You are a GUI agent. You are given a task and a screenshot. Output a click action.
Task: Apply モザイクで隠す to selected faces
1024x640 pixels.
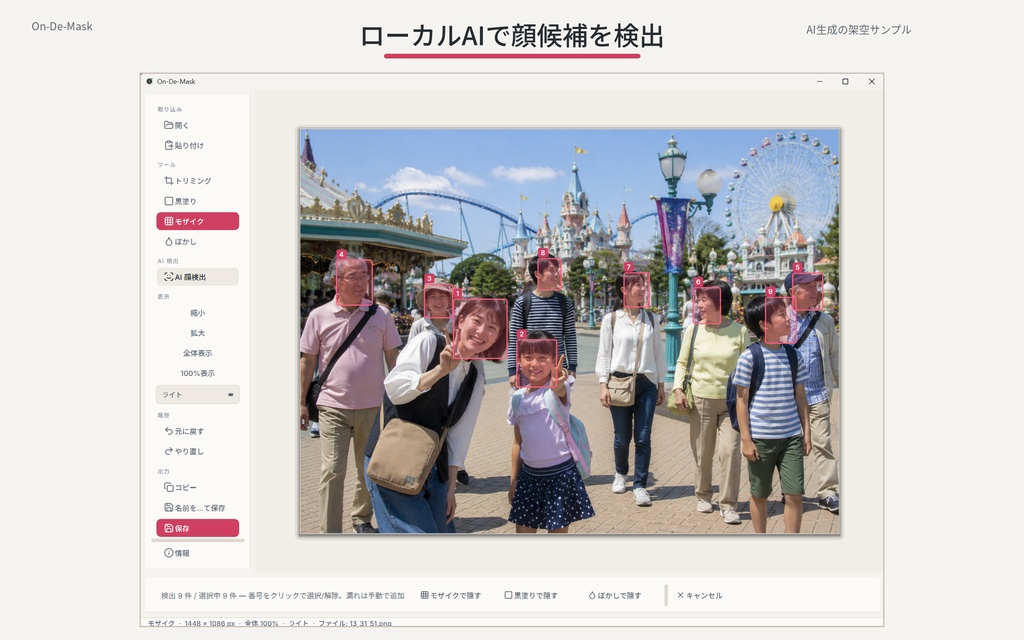451,596
